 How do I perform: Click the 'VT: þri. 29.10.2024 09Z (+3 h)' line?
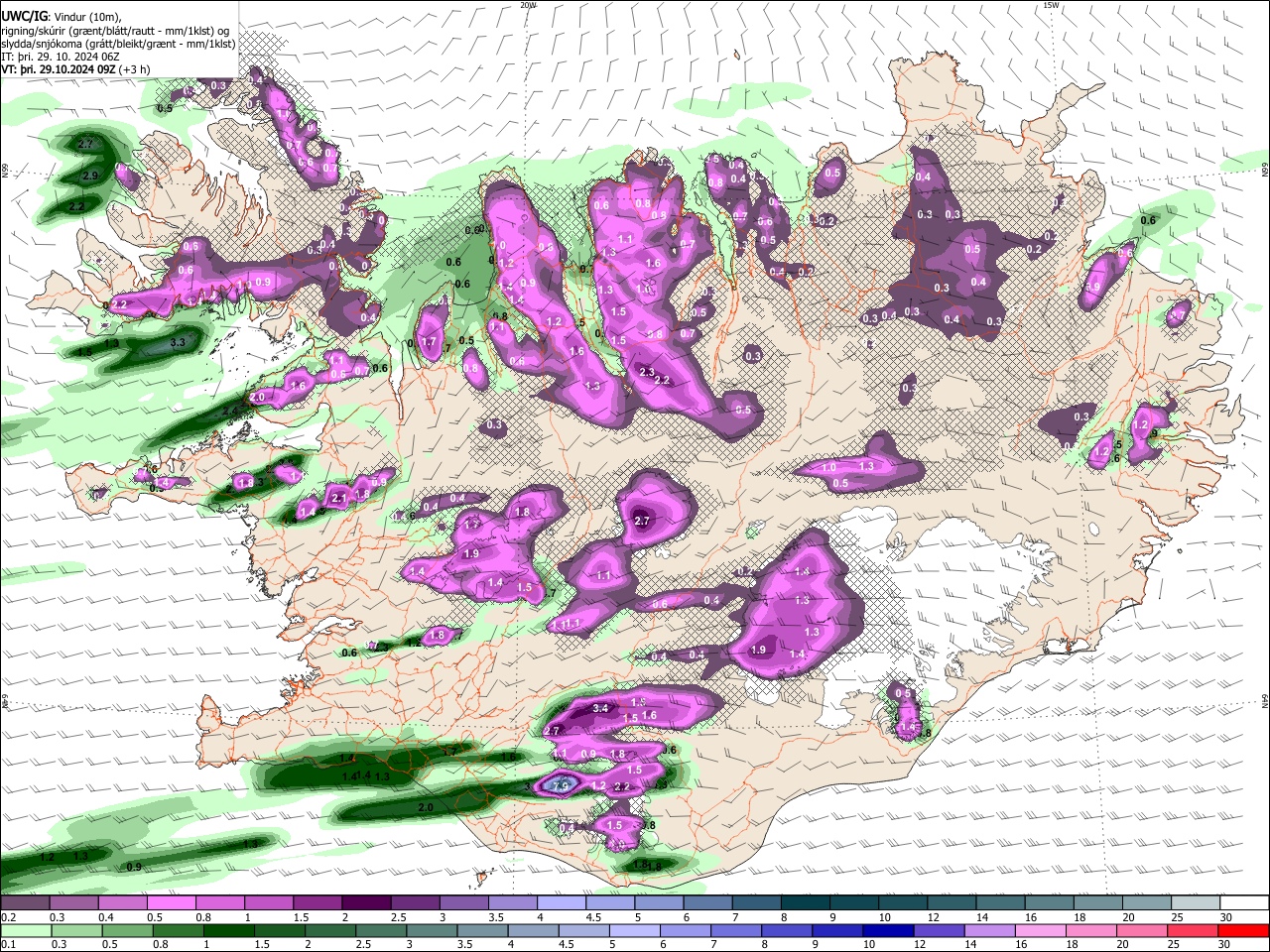[76, 69]
